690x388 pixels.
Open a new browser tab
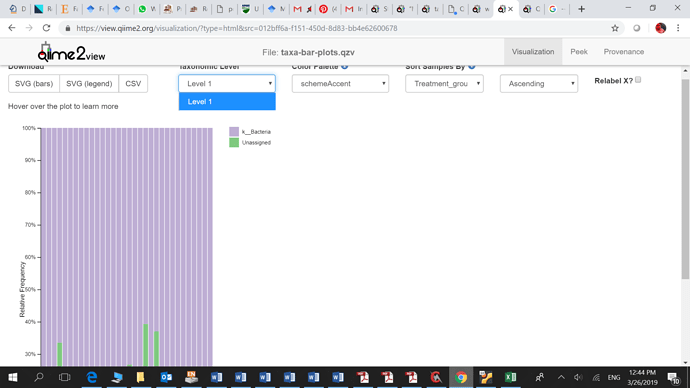click(581, 9)
